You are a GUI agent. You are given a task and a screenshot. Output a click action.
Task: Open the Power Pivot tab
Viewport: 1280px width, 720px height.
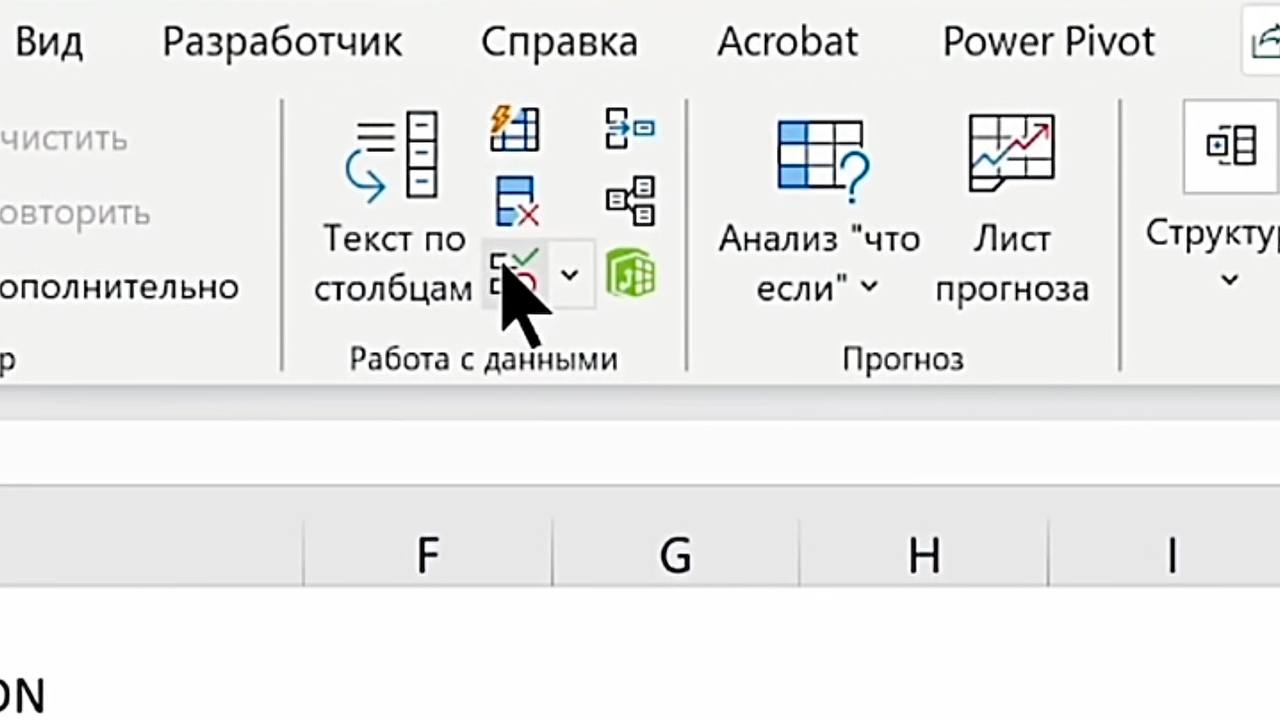pyautogui.click(x=1048, y=42)
